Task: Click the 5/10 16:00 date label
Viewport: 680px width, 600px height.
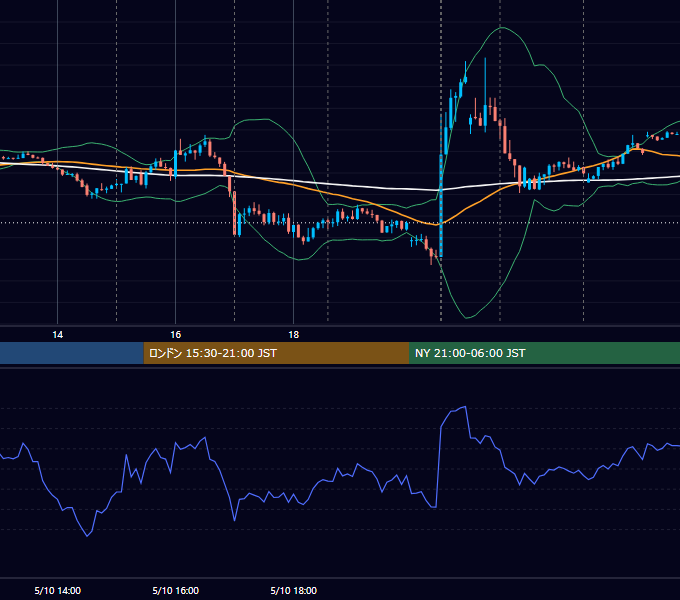Action: tap(176, 590)
